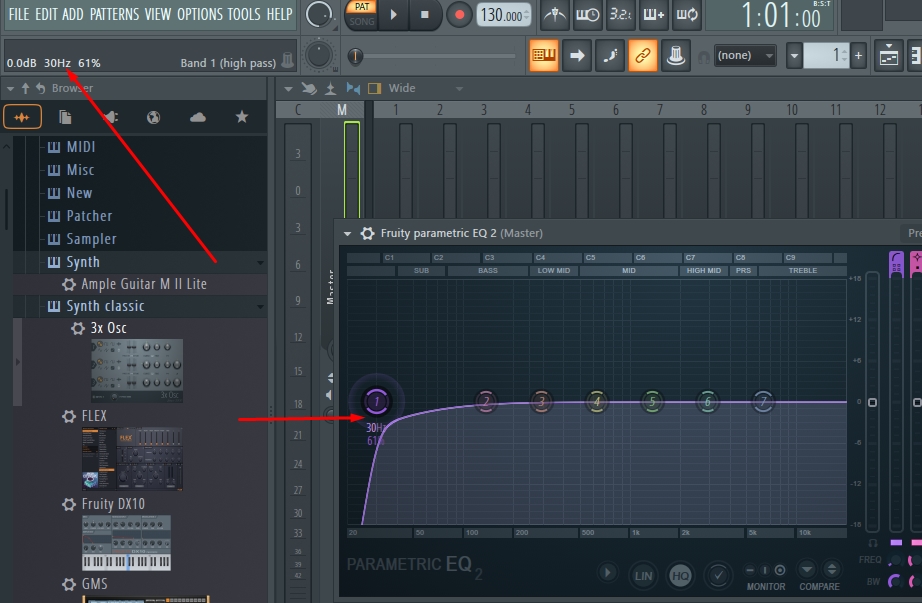
Task: Collapse the Synth classic category
Action: [260, 307]
